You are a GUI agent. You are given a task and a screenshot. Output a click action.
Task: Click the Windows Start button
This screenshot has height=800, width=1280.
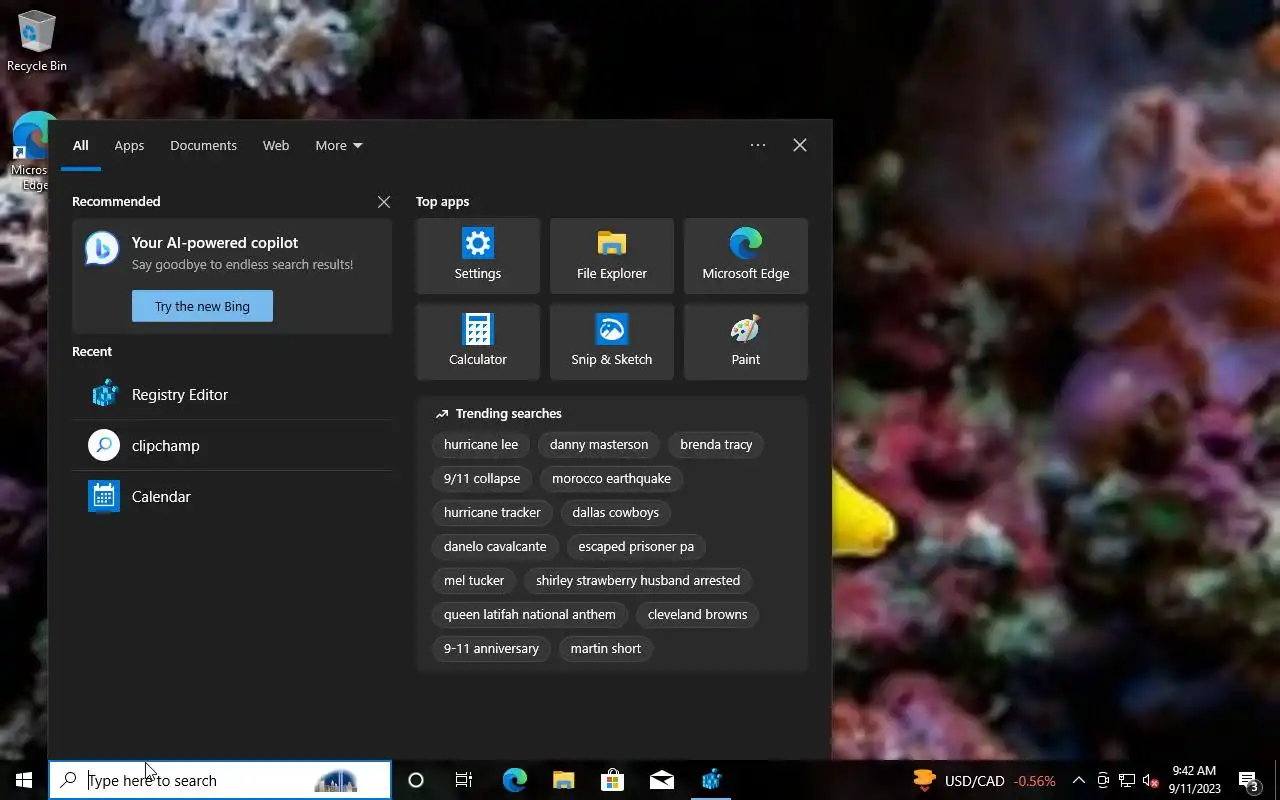24,780
